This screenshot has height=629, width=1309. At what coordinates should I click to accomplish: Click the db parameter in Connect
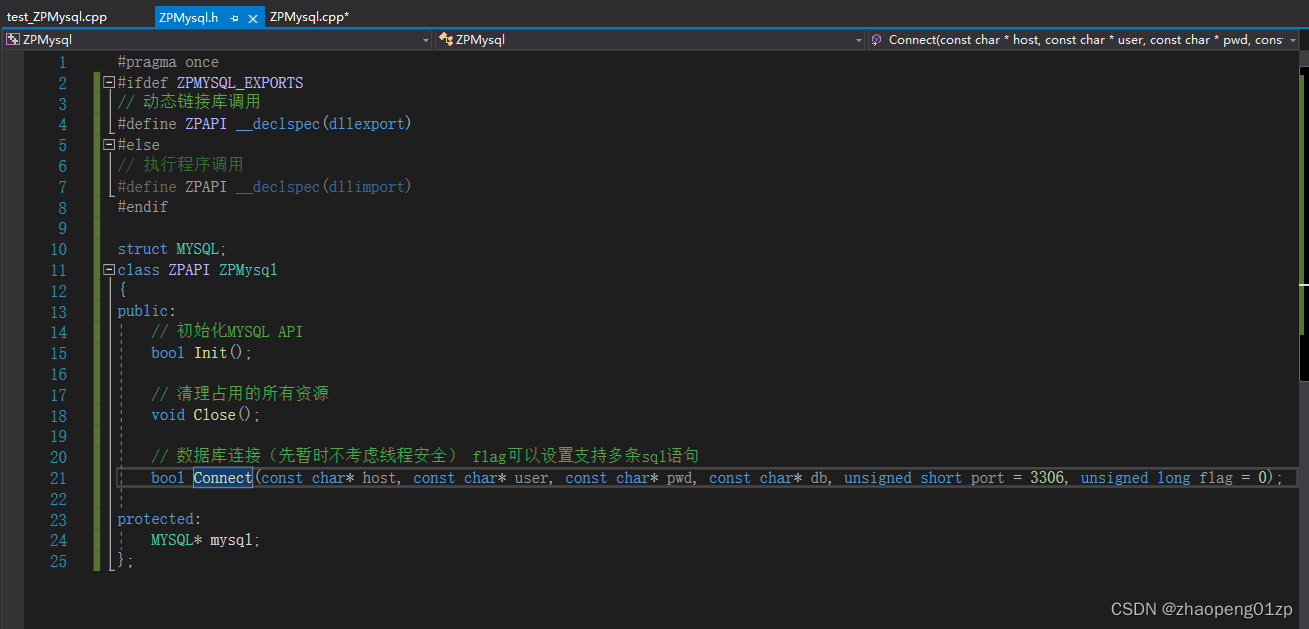click(x=818, y=478)
